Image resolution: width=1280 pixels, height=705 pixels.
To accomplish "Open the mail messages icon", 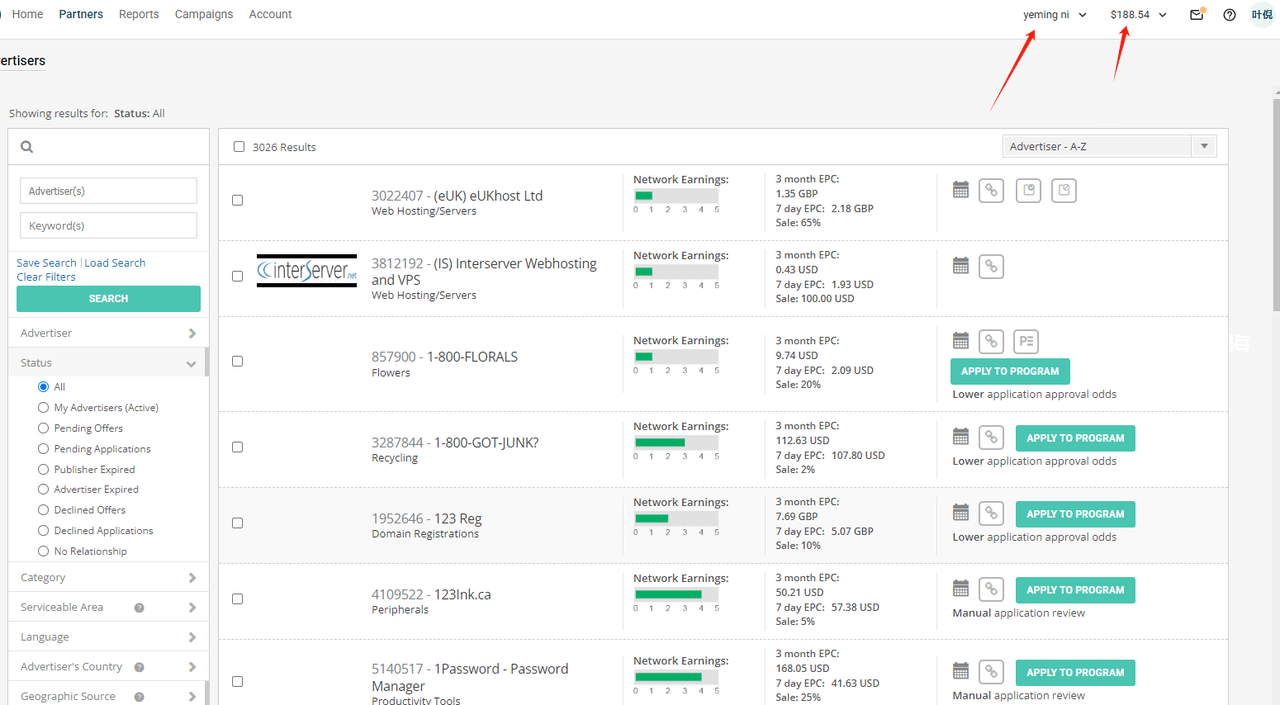I will pyautogui.click(x=1196, y=15).
